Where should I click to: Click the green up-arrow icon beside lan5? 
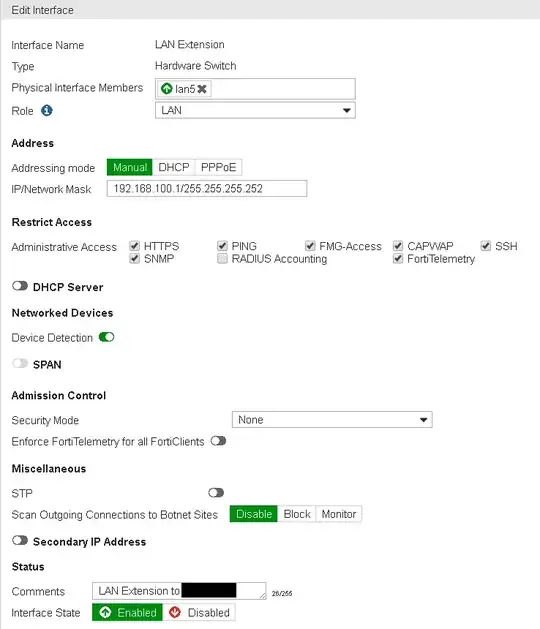tap(166, 89)
